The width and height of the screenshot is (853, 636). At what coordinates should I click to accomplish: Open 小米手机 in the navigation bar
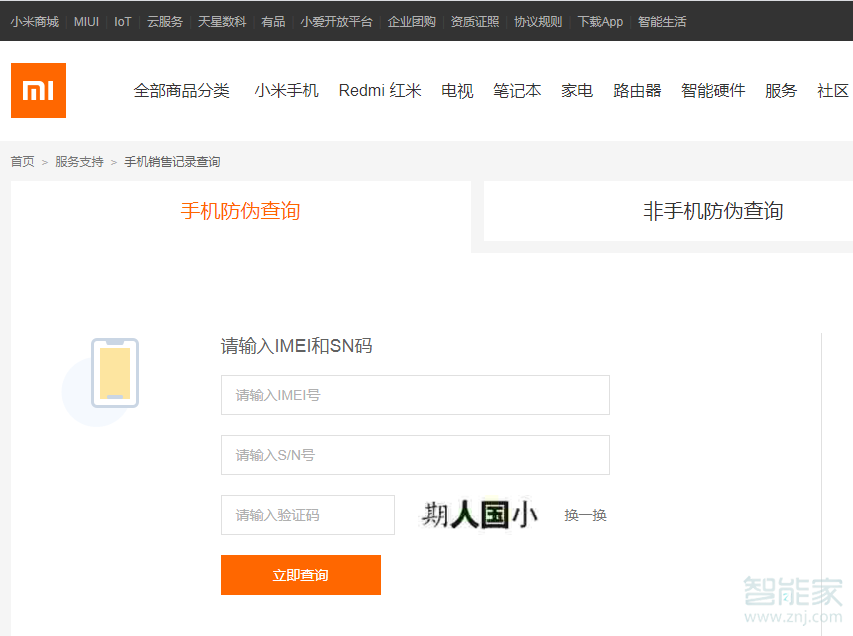click(286, 89)
